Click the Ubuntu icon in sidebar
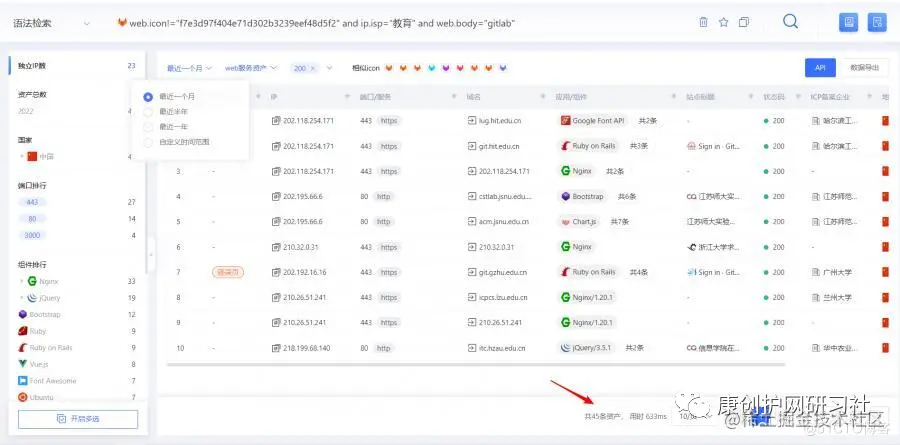 (x=22, y=397)
